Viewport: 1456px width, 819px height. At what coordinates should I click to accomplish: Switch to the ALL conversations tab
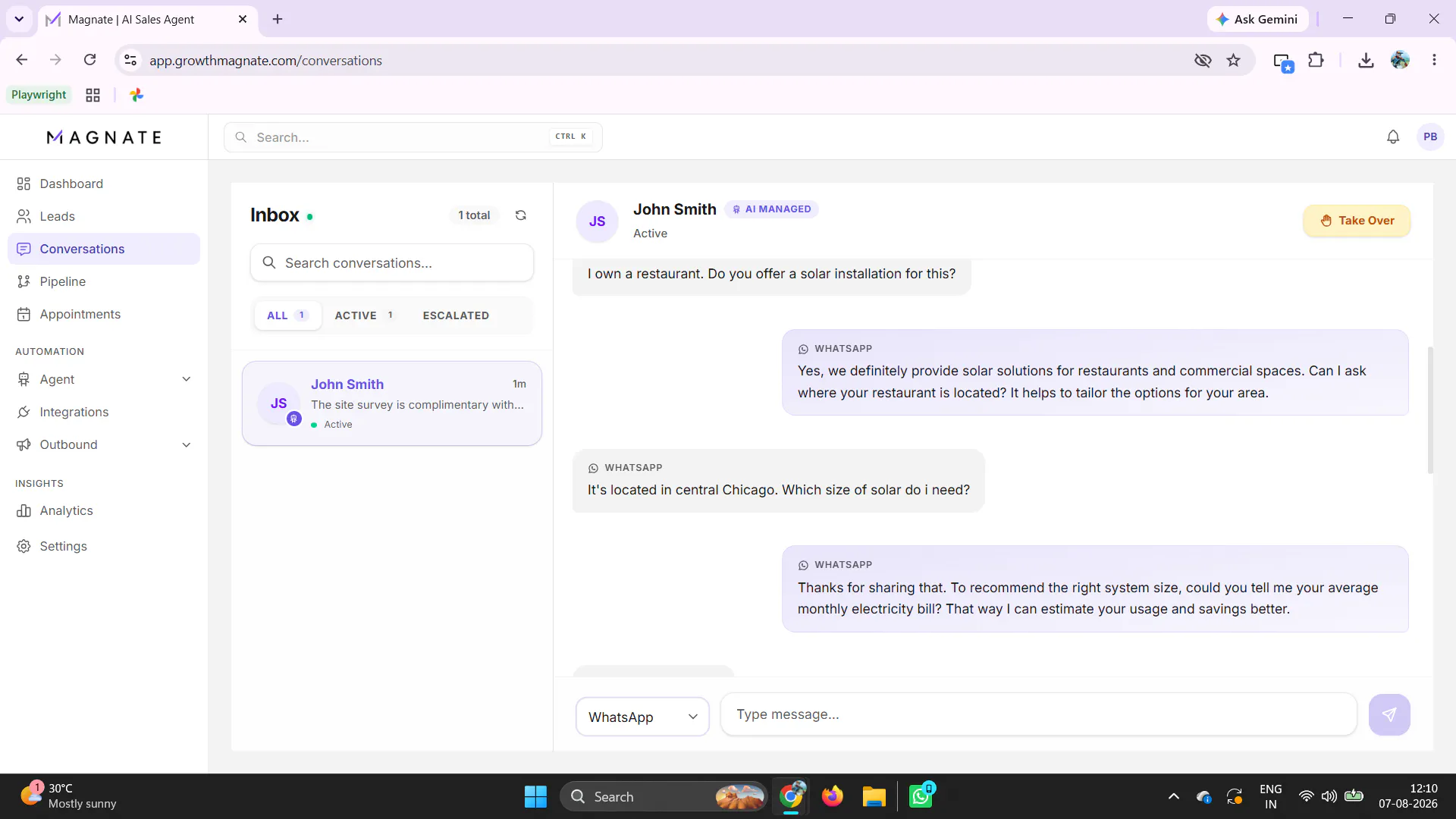(287, 315)
